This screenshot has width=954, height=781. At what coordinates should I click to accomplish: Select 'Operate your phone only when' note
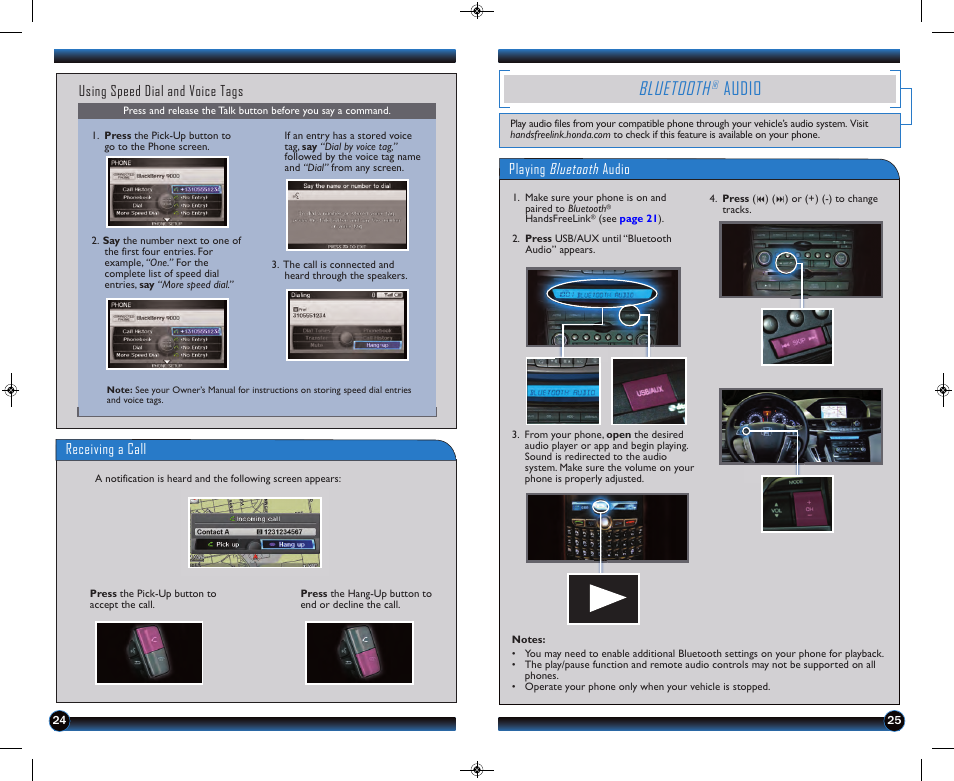(x=647, y=687)
